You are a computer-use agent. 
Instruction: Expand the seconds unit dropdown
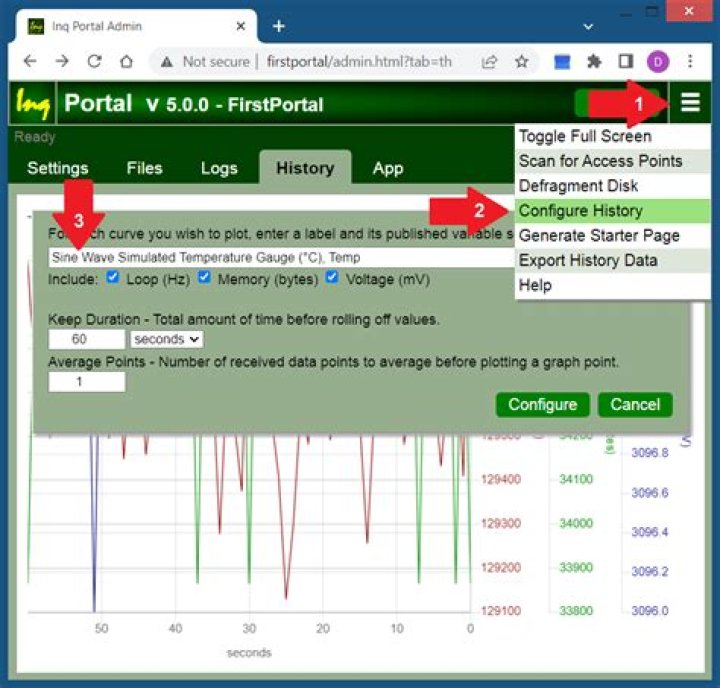(x=167, y=339)
